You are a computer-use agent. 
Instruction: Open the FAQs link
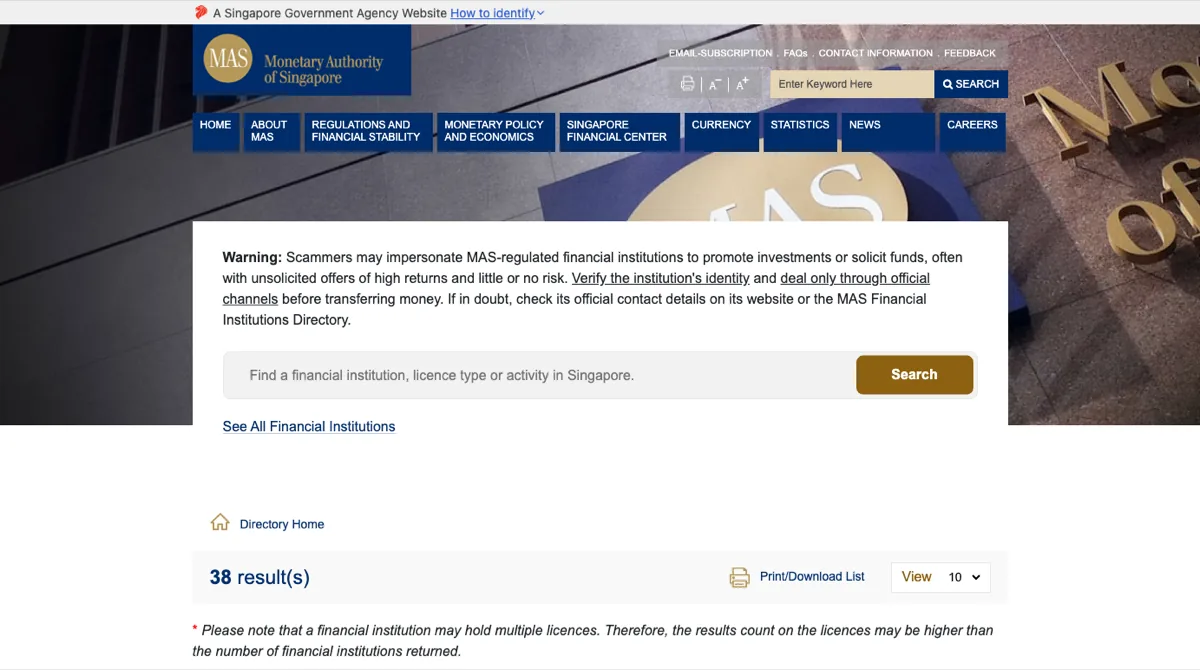(x=795, y=53)
